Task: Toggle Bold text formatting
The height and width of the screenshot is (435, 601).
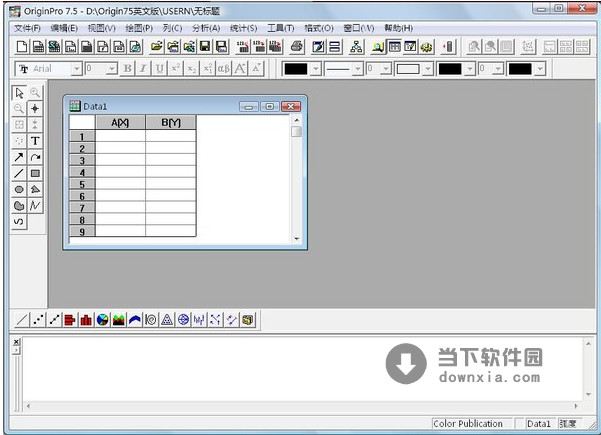Action: point(127,69)
